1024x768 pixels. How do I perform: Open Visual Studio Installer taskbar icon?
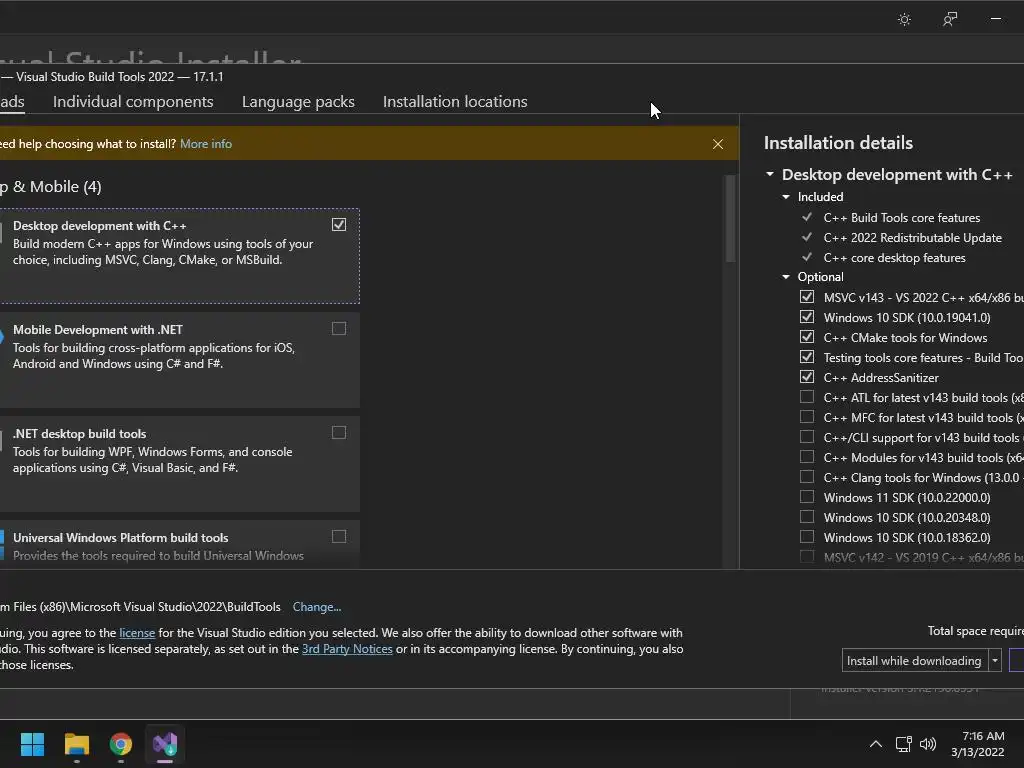click(165, 744)
